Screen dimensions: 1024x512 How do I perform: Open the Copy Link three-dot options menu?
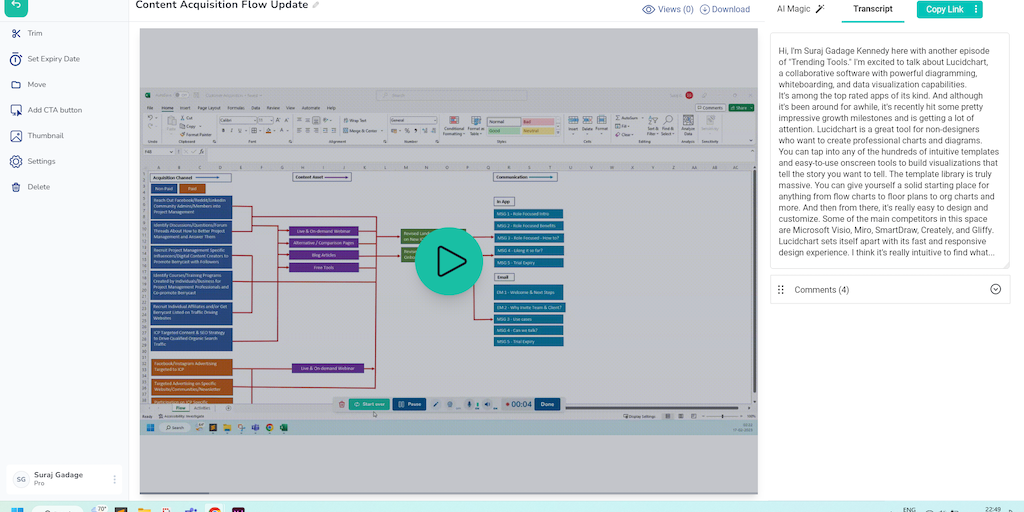coord(976,9)
